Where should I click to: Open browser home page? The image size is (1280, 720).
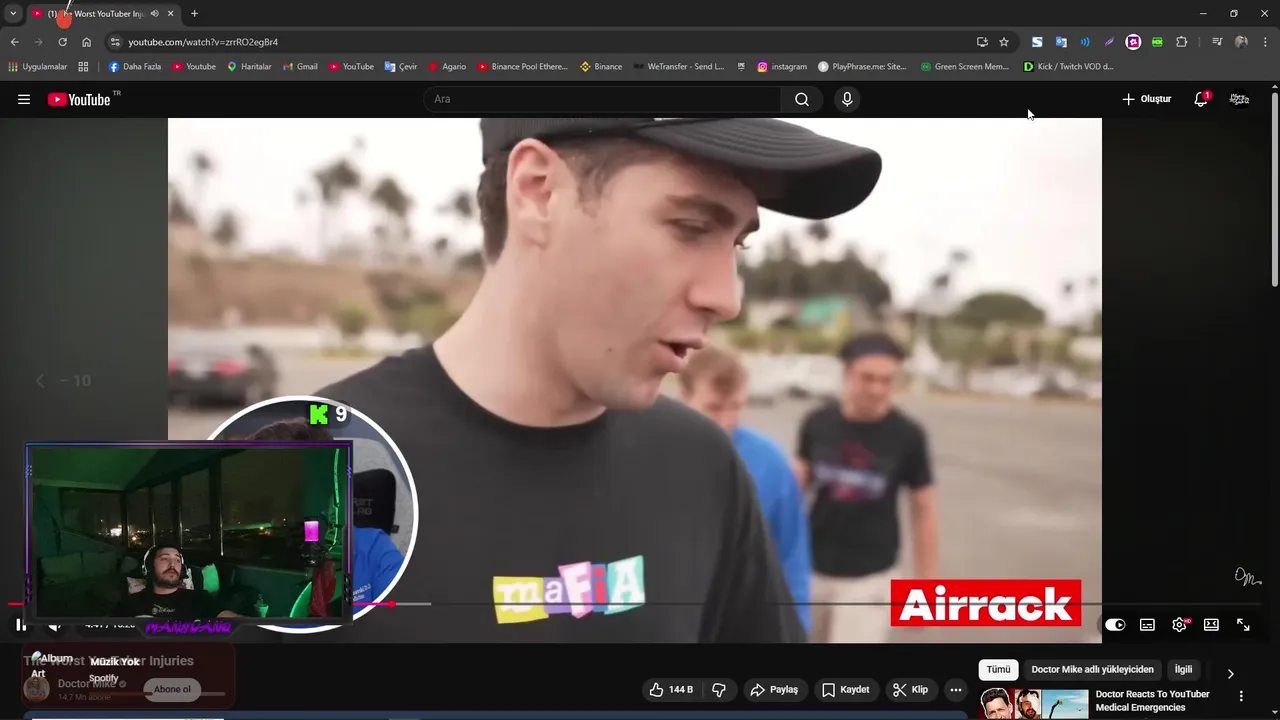click(86, 42)
